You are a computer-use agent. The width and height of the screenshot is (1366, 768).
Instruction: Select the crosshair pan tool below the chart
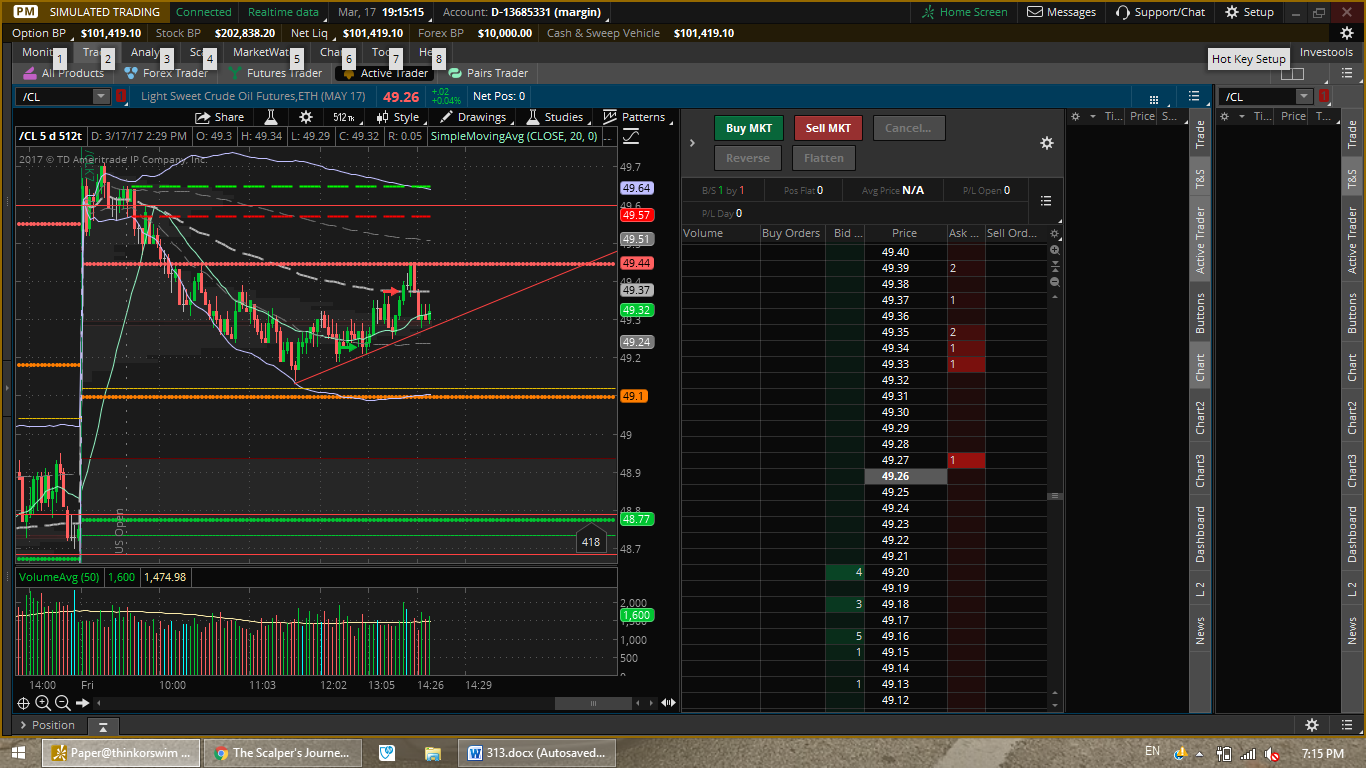(24, 703)
